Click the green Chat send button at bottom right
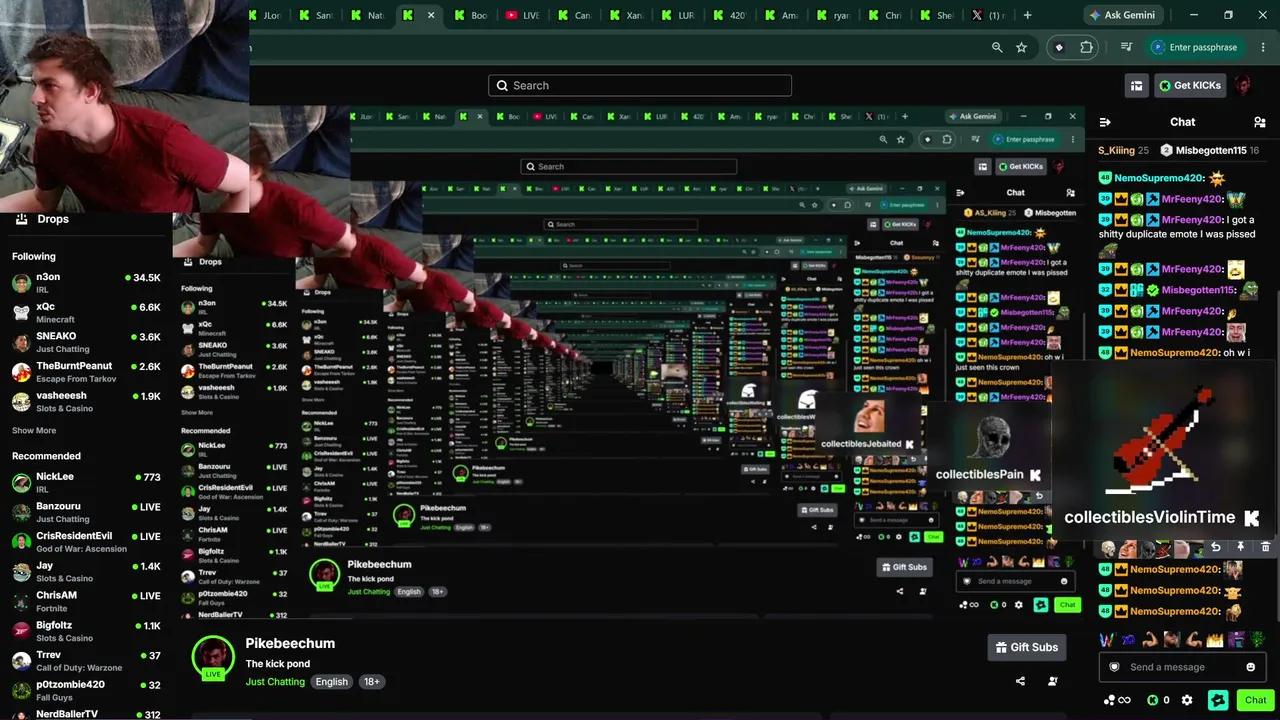This screenshot has width=1280, height=720. click(1255, 700)
